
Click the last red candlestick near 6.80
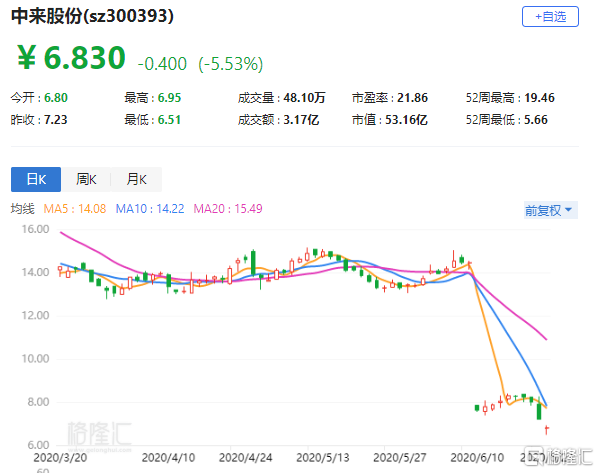point(547,429)
